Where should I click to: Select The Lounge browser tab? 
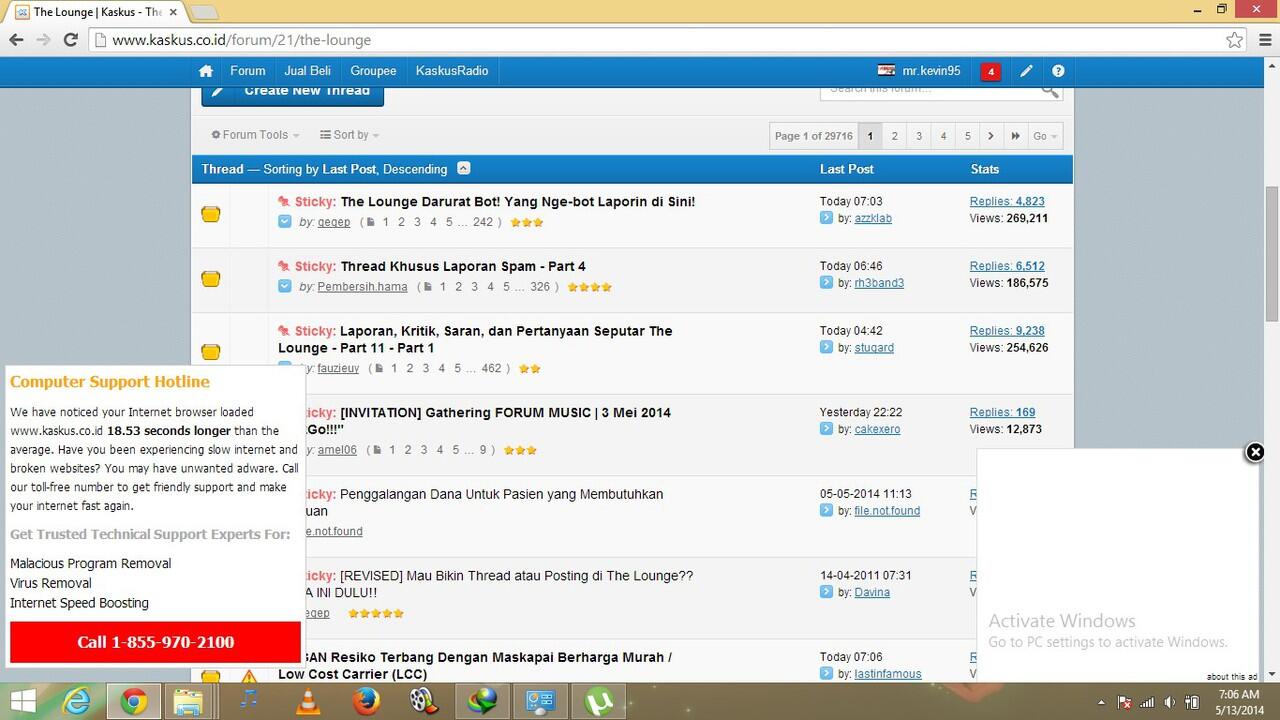(95, 12)
